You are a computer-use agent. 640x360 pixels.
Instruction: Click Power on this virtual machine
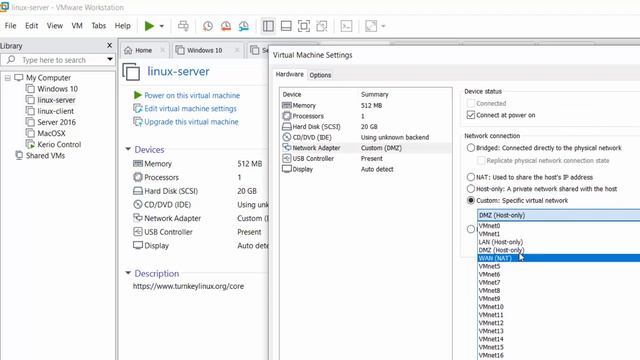tap(192, 95)
